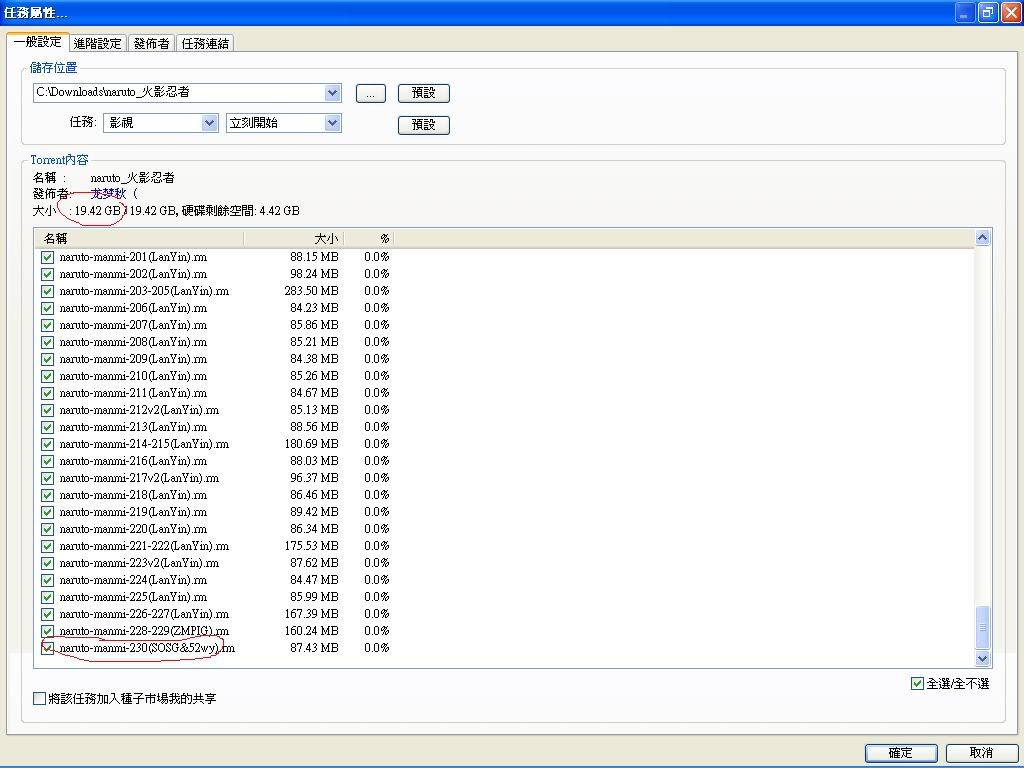Click the 預設 button beside save path

[424, 93]
